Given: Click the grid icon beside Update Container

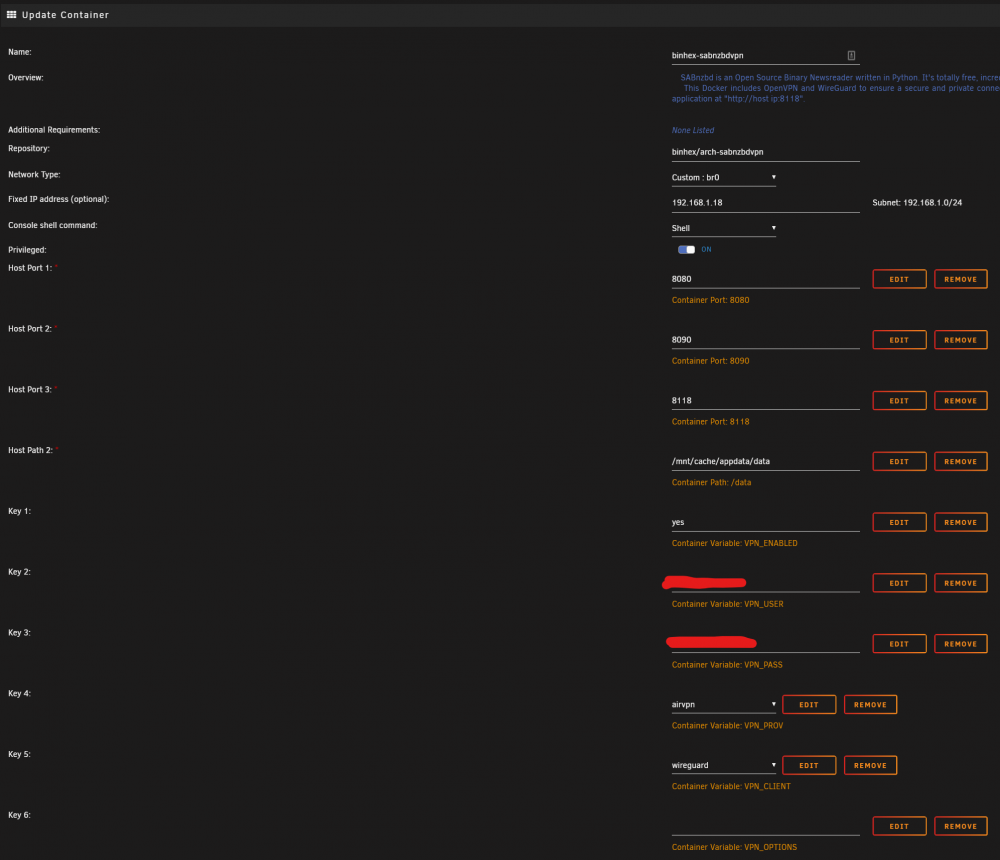Looking at the screenshot, I should (11, 15).
